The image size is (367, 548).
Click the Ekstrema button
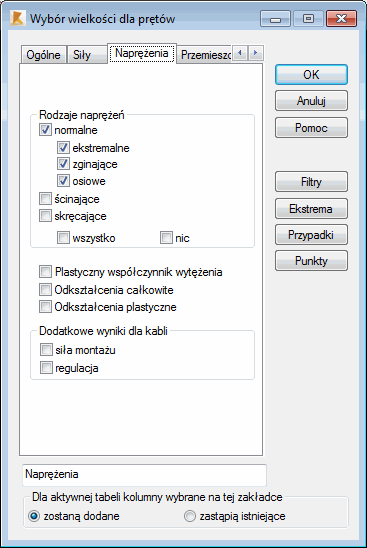[311, 209]
